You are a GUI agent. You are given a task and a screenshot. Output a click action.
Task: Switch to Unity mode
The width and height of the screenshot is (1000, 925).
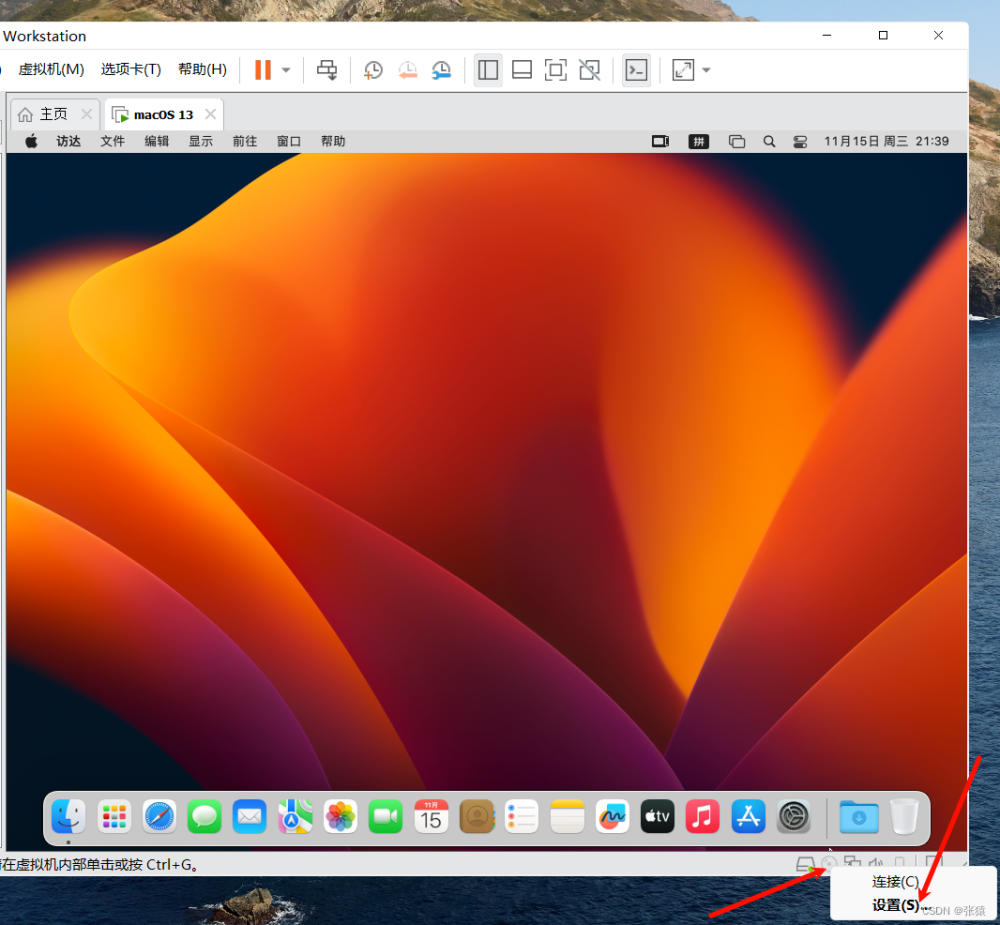pyautogui.click(x=589, y=70)
